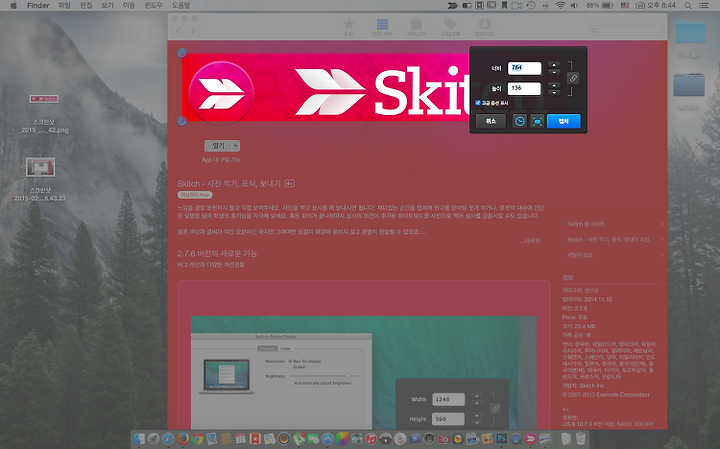Open the Help menu in the menu bar

pos(181,6)
